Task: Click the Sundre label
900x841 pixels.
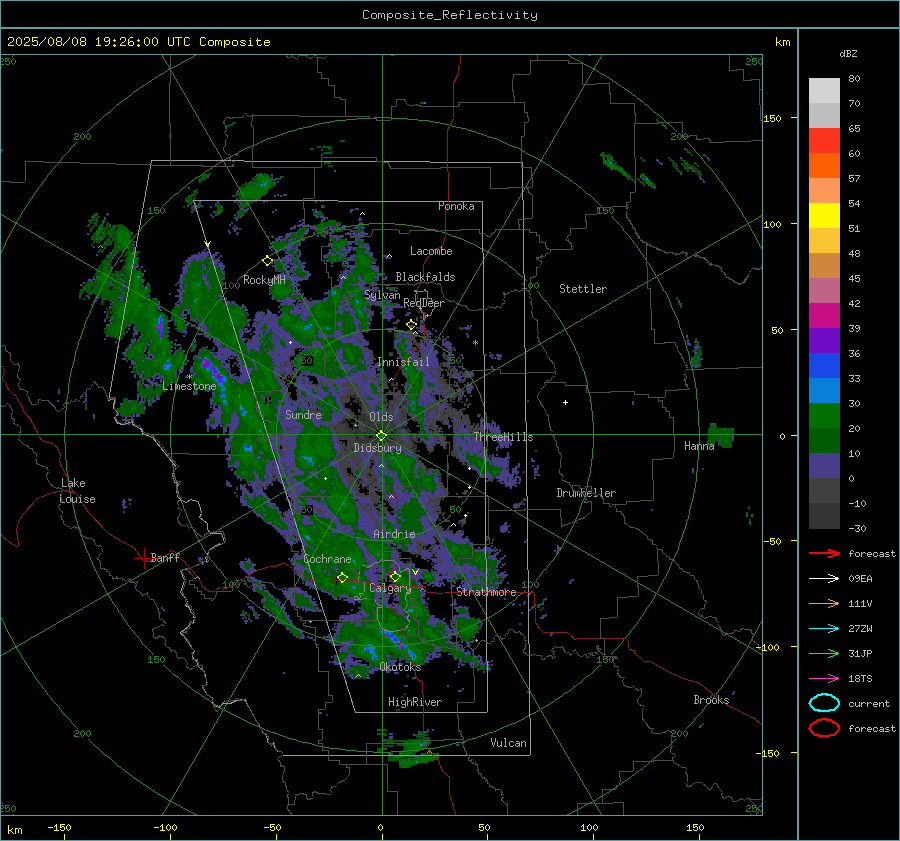Action: (x=303, y=414)
